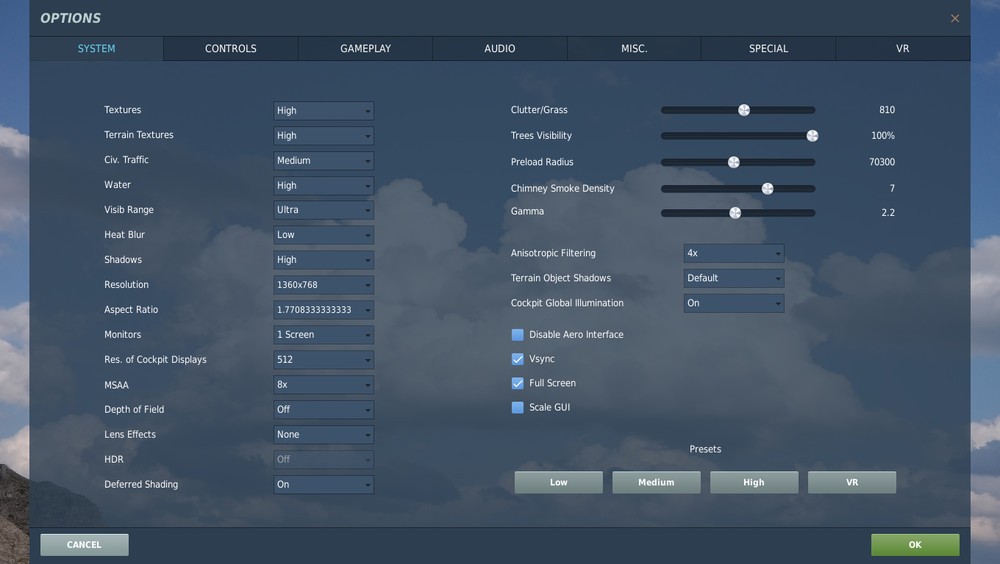Switch to the VR tab
1000x564 pixels.
pyautogui.click(x=902, y=48)
